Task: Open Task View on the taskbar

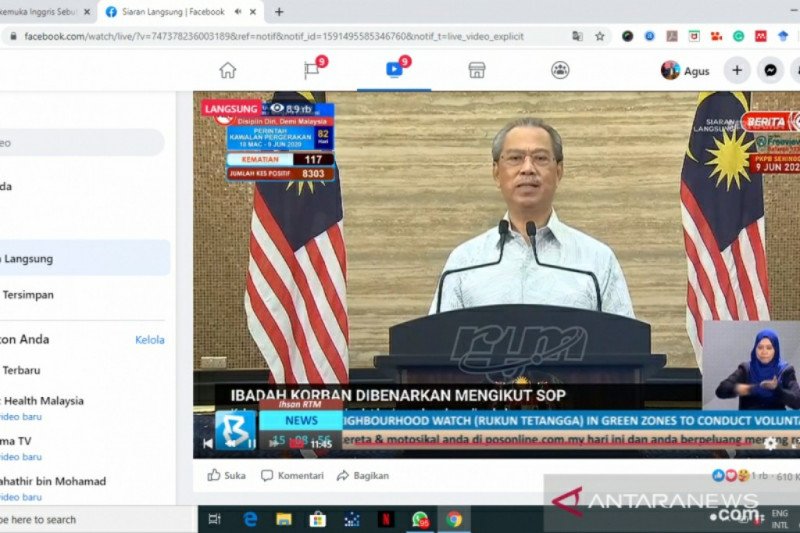Action: pos(215,519)
